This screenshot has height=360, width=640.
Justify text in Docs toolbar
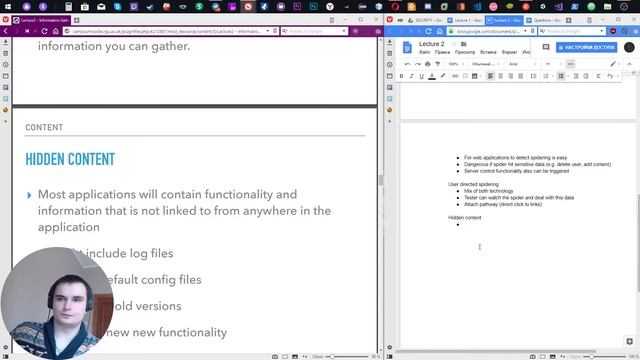tap(520, 76)
